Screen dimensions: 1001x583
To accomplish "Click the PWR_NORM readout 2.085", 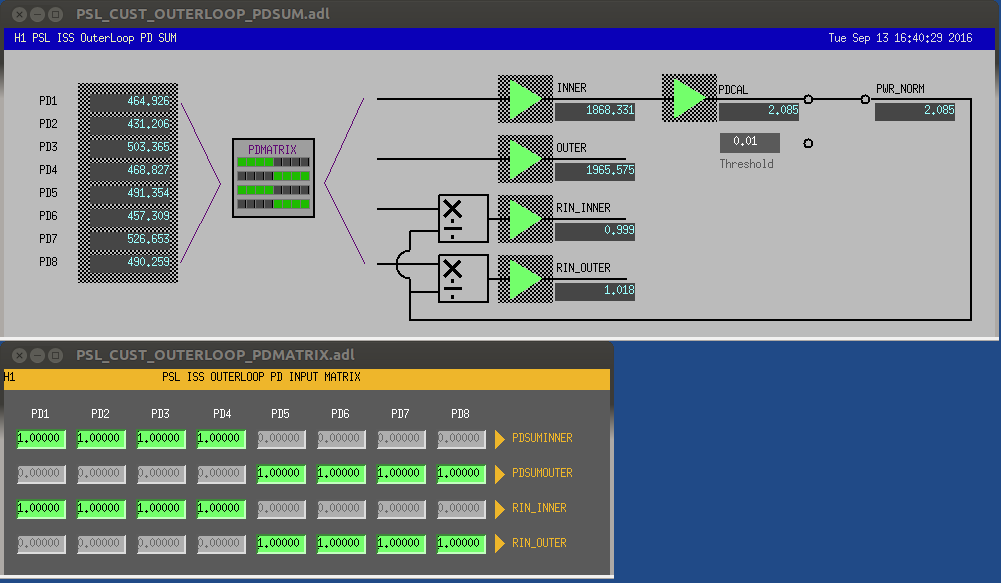I will pyautogui.click(x=915, y=111).
